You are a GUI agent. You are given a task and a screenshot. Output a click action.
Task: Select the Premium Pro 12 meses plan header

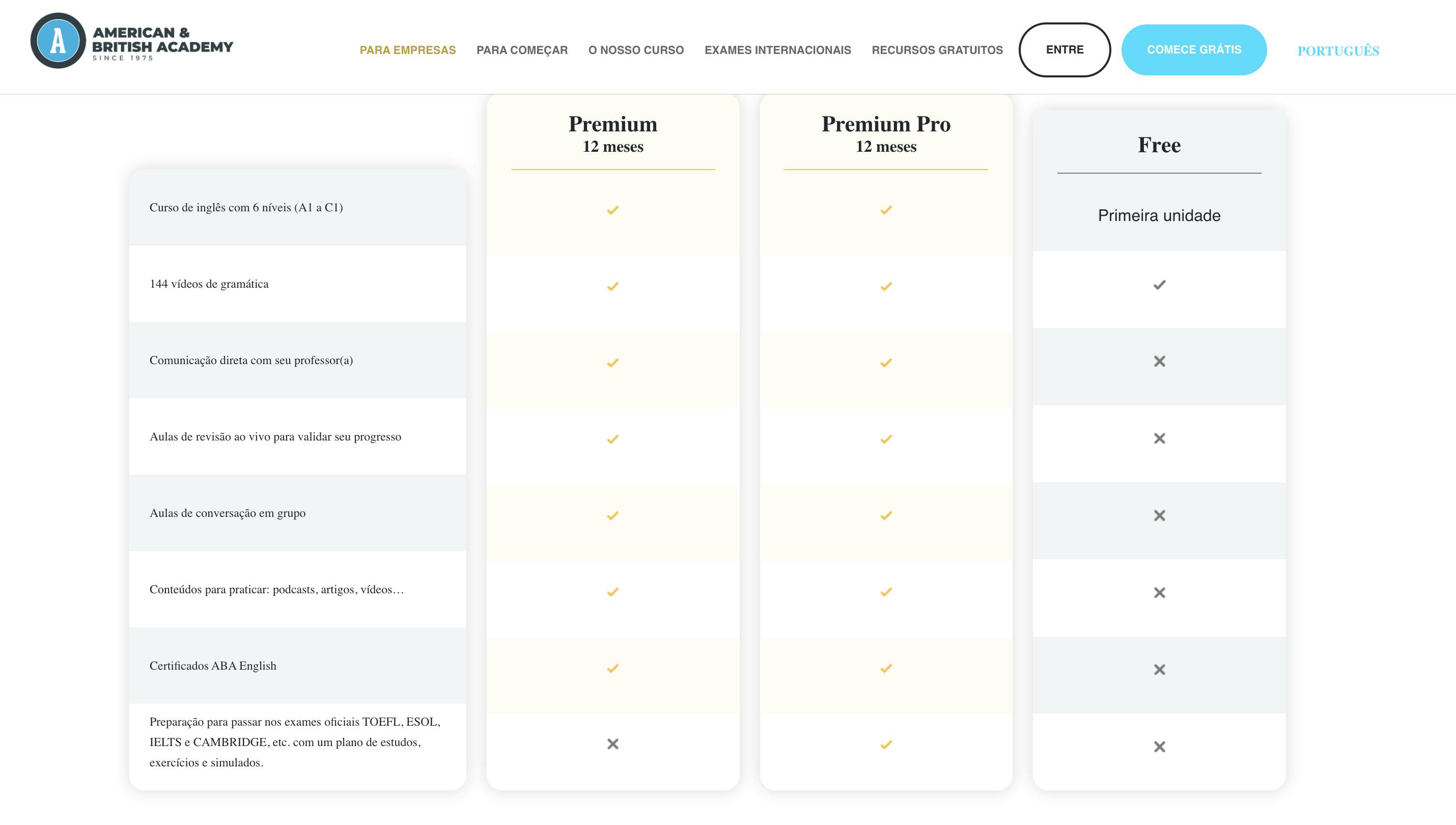click(886, 134)
